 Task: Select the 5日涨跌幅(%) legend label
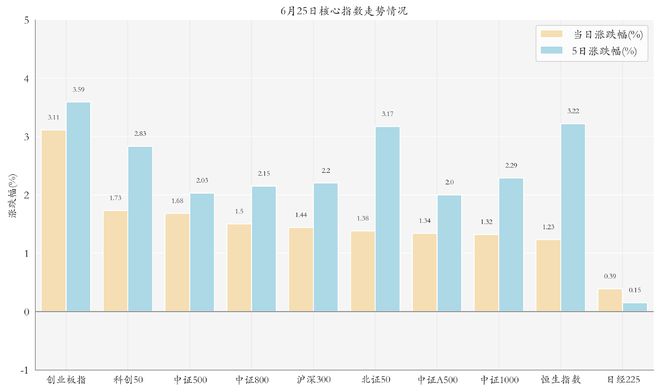(604, 51)
